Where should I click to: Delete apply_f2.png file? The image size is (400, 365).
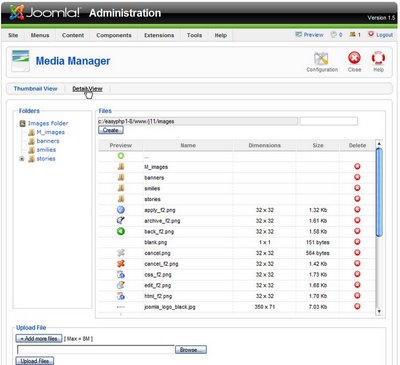pyautogui.click(x=357, y=209)
